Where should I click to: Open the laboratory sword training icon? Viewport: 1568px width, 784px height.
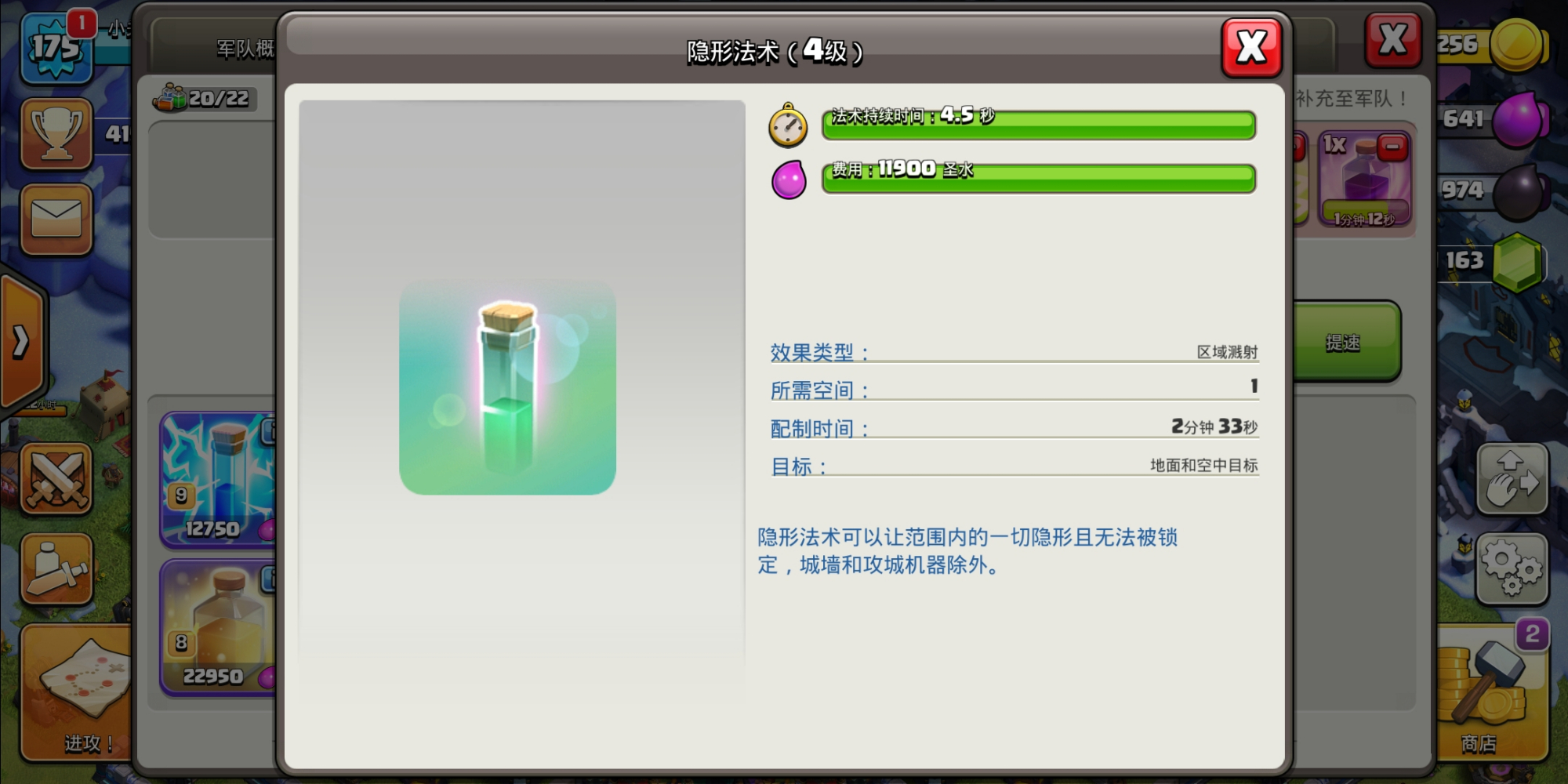point(56,569)
